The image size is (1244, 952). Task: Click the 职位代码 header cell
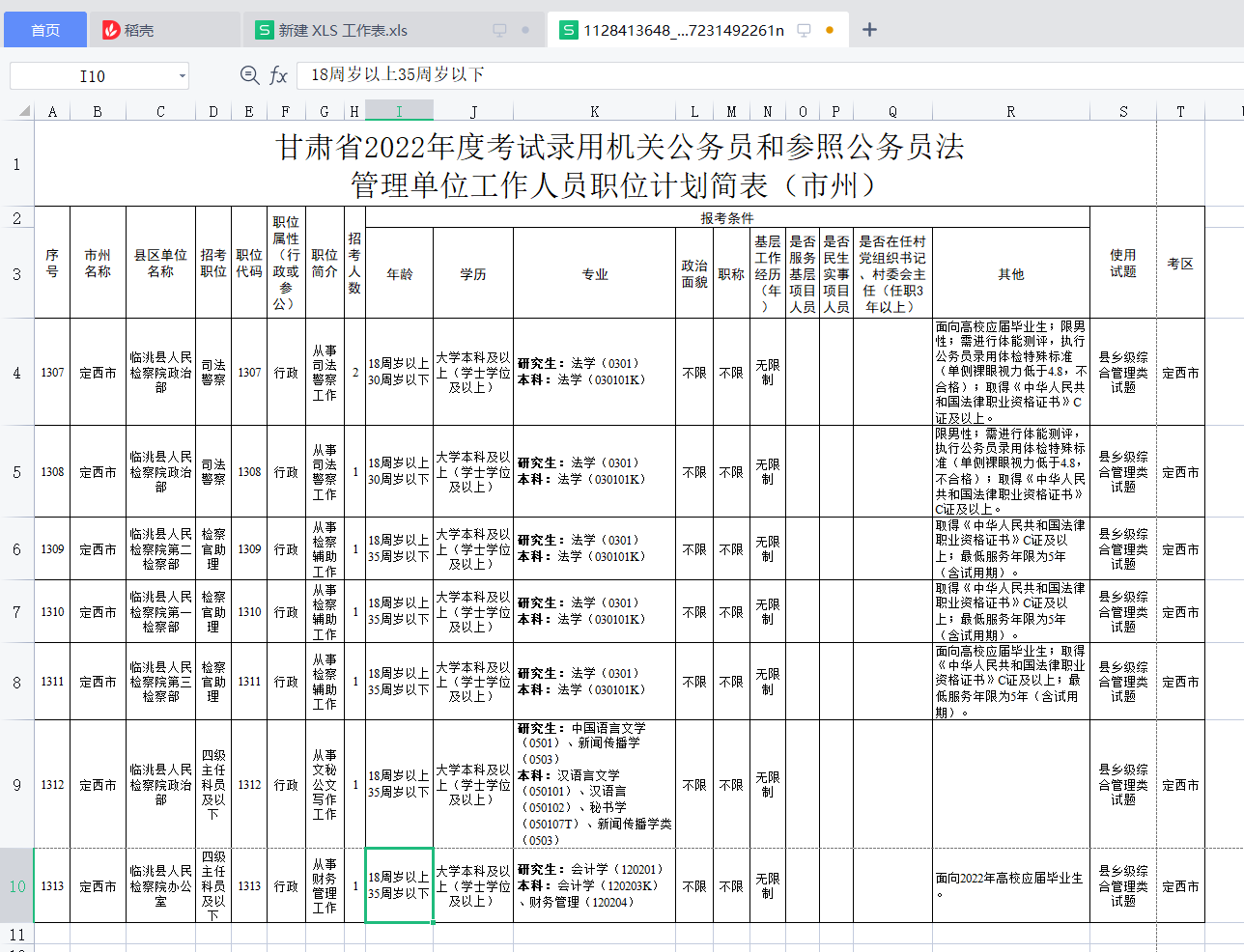click(x=249, y=263)
